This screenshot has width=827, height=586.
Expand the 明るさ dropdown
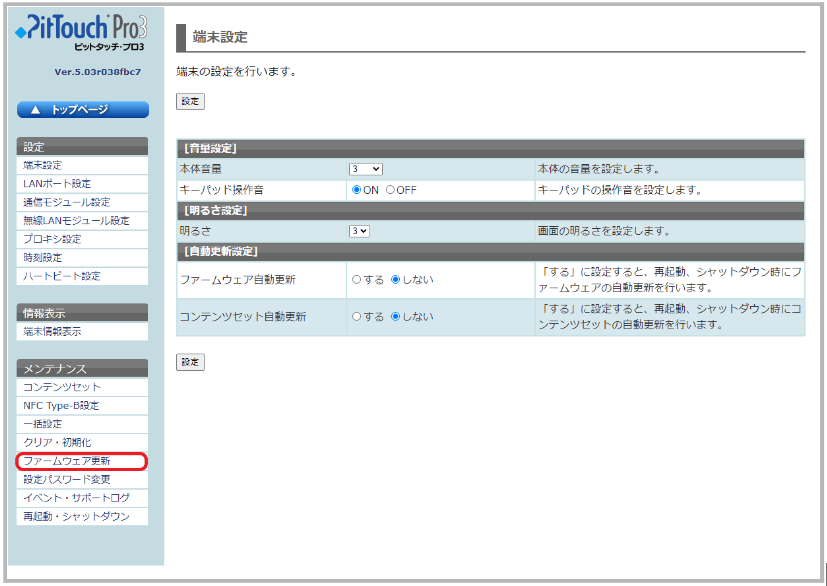coord(359,231)
